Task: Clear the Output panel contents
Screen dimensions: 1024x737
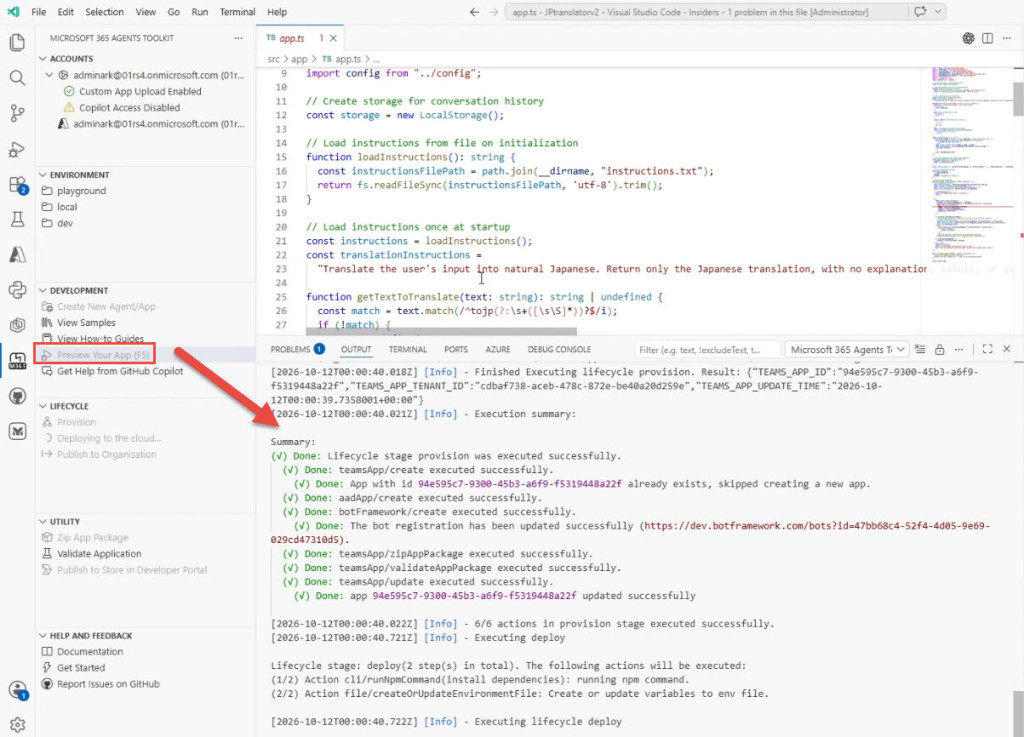Action: [920, 349]
